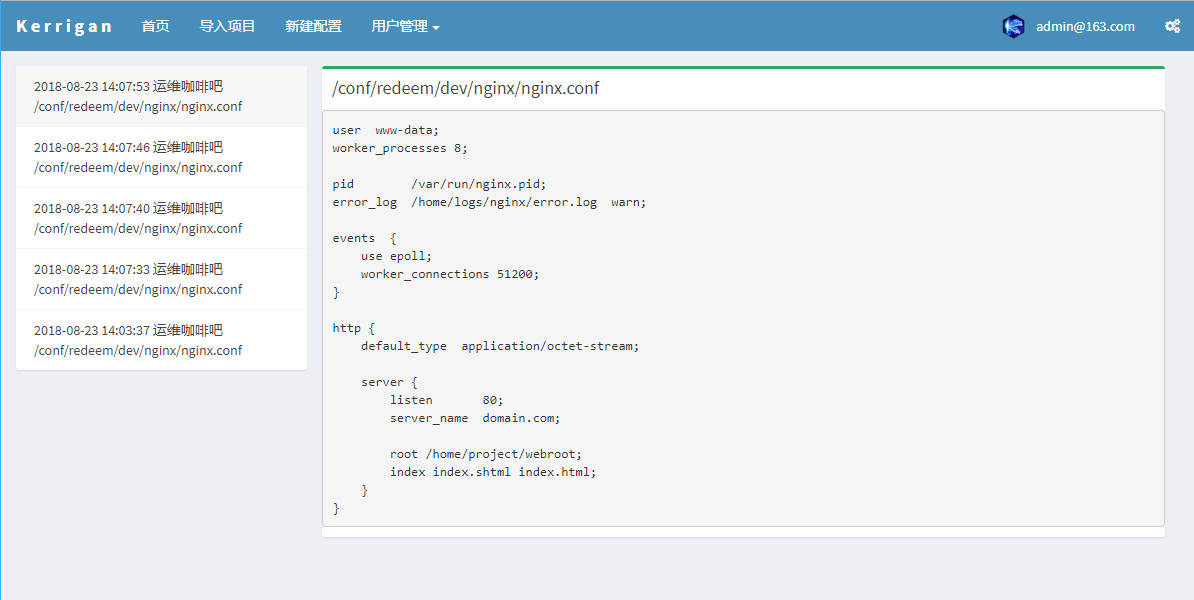
Task: Expand the 用户管理 dropdown menu
Action: point(405,26)
